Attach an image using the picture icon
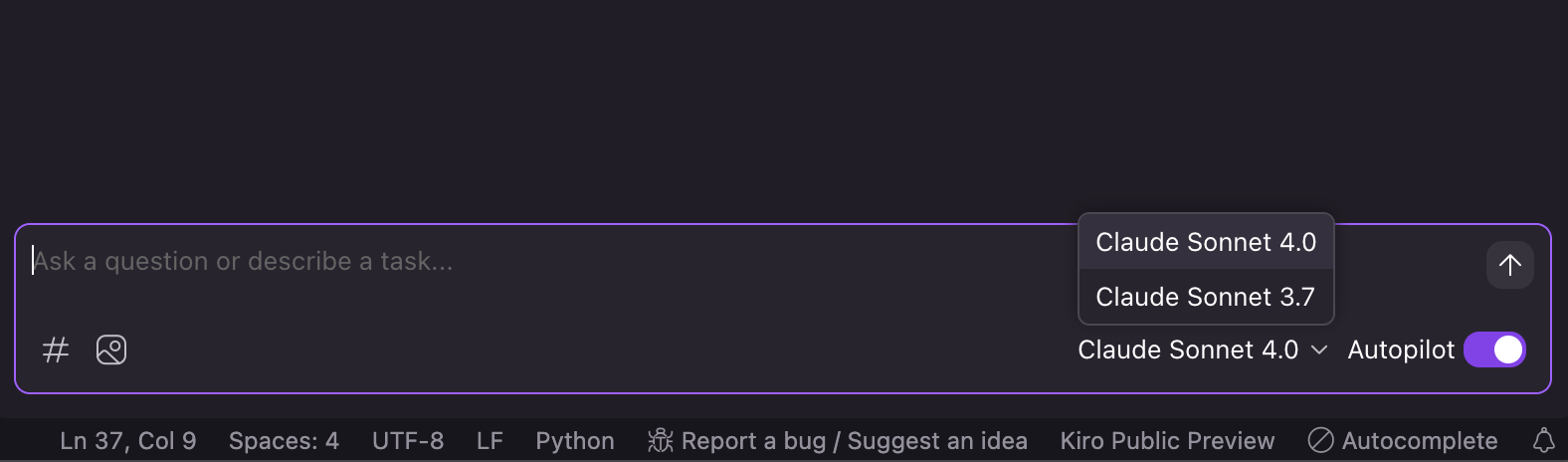Image resolution: width=1568 pixels, height=462 pixels. coord(111,349)
